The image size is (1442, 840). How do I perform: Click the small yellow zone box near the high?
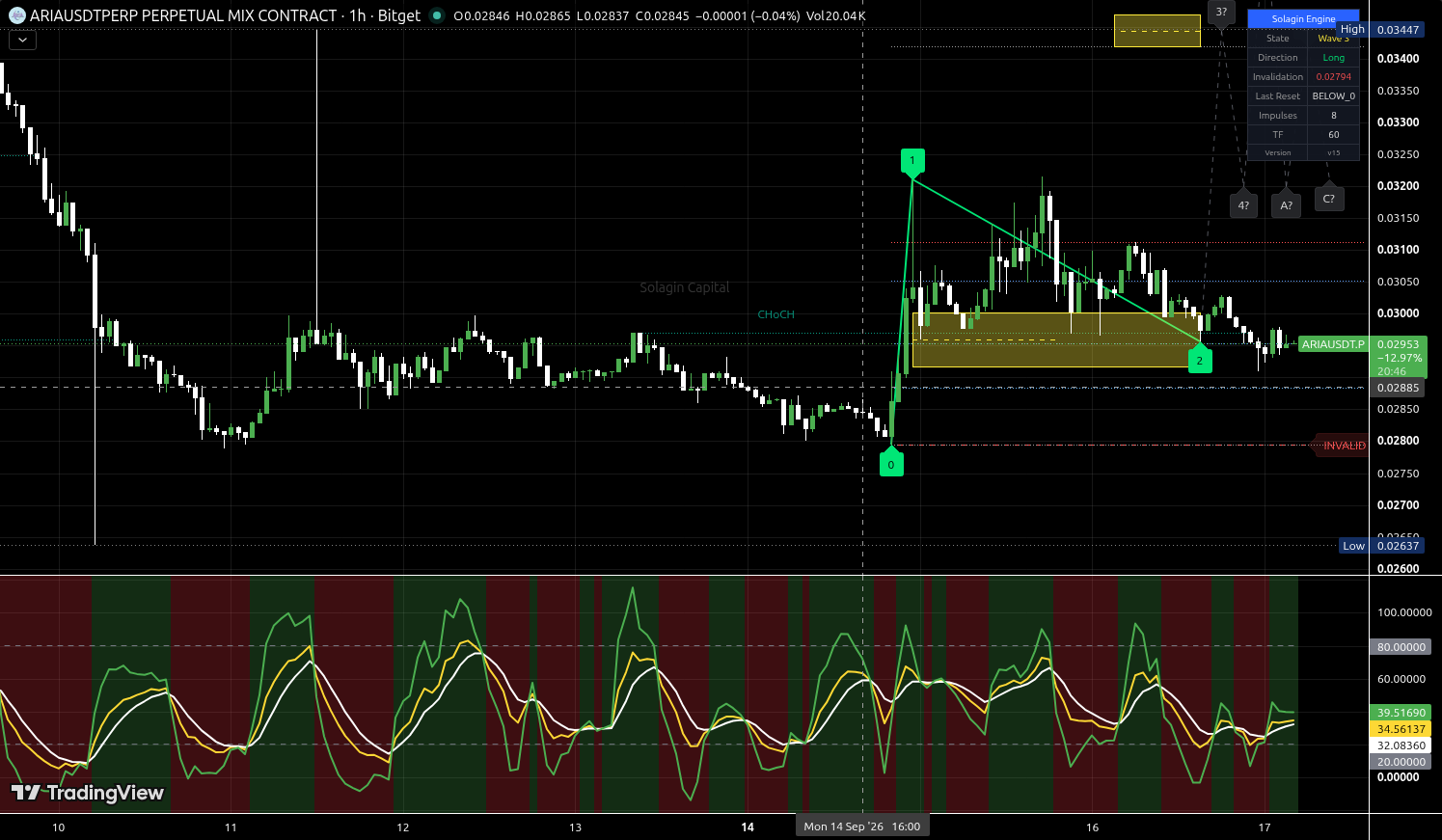[1156, 31]
